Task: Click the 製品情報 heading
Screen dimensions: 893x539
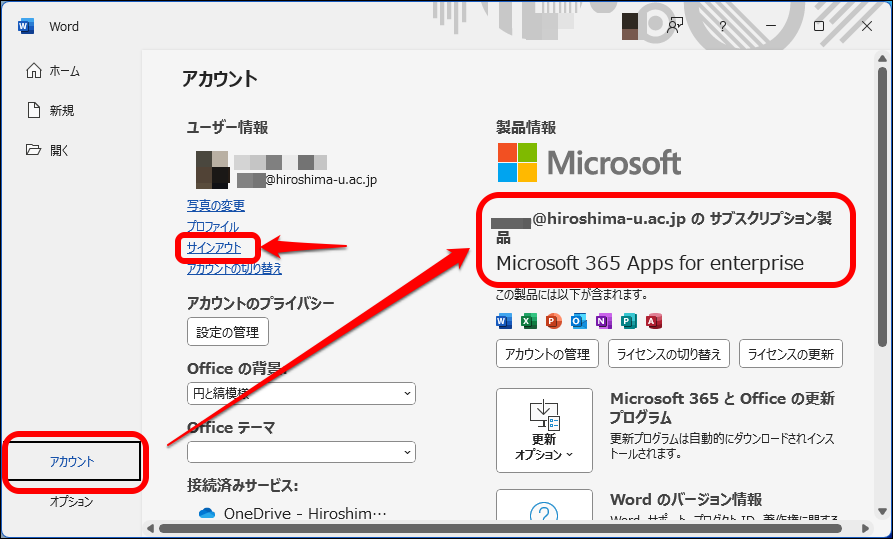Action: (526, 127)
